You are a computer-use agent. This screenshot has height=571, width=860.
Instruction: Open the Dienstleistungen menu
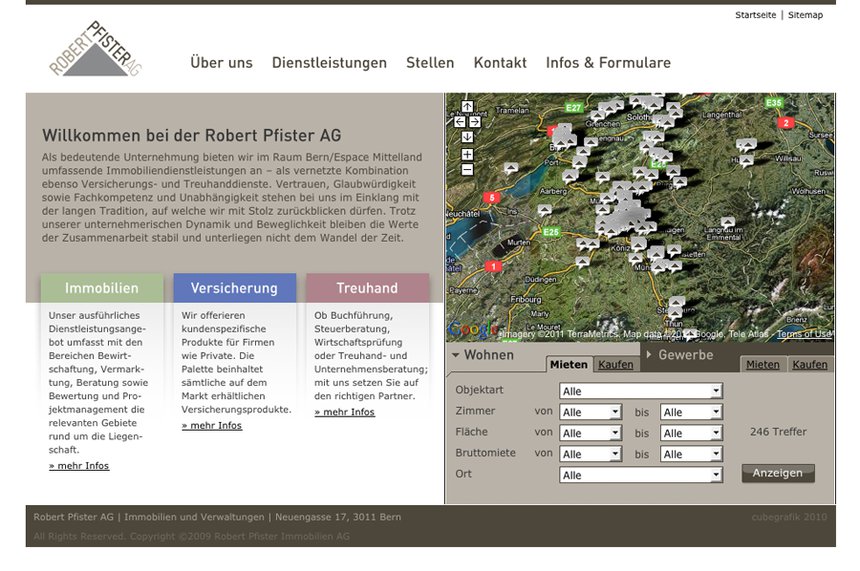pyautogui.click(x=329, y=63)
